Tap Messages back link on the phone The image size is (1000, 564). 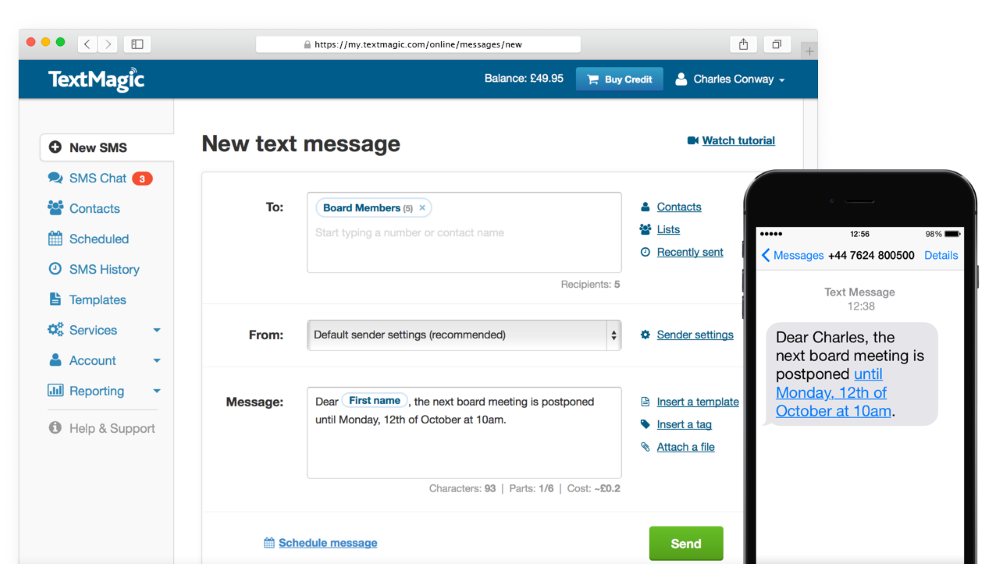click(x=793, y=255)
